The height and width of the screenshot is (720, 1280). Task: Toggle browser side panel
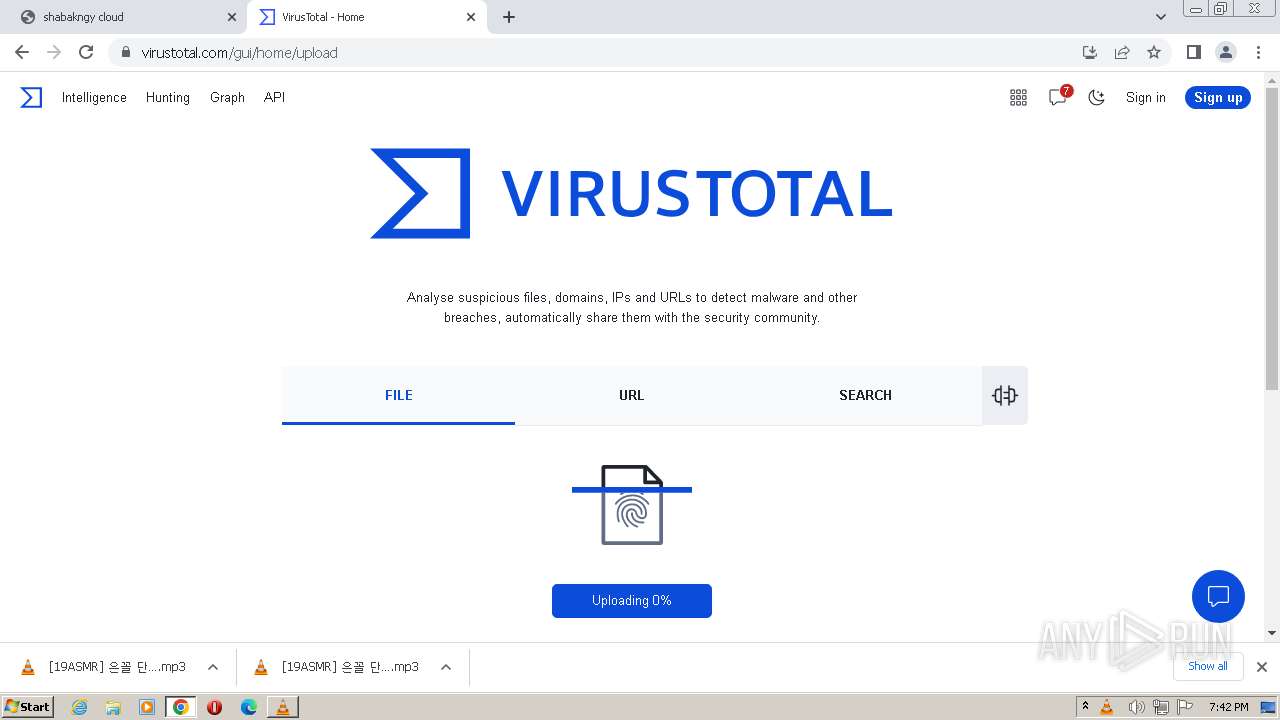[x=1193, y=52]
